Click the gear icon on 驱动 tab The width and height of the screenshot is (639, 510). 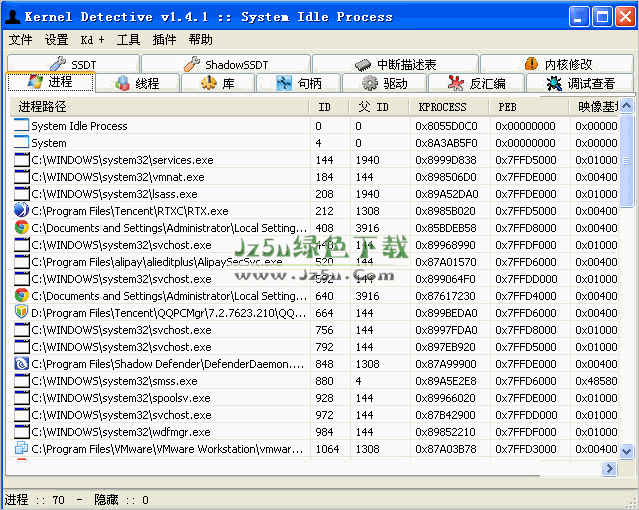coord(370,83)
